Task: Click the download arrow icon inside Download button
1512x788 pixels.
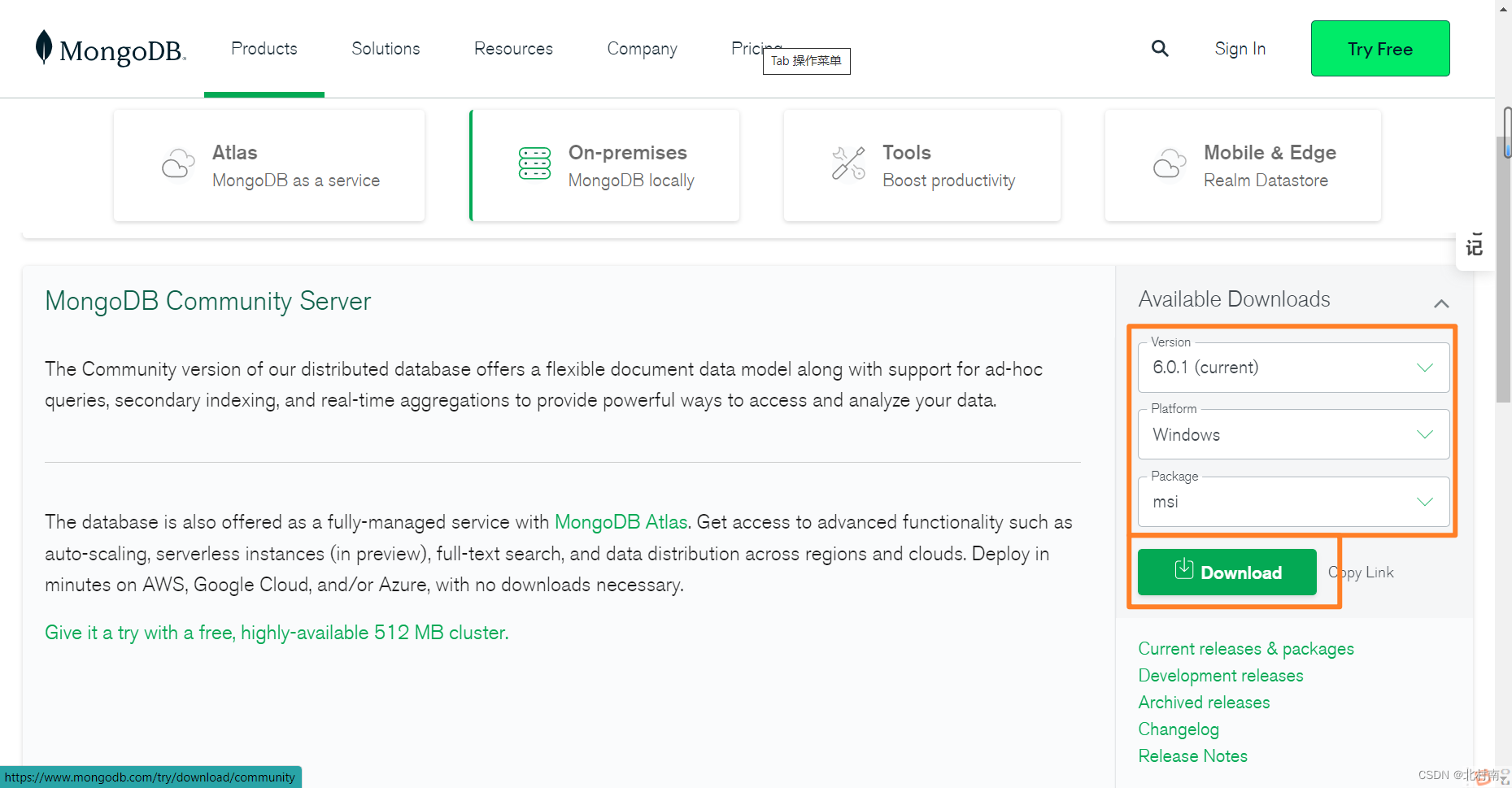Action: [x=1183, y=571]
